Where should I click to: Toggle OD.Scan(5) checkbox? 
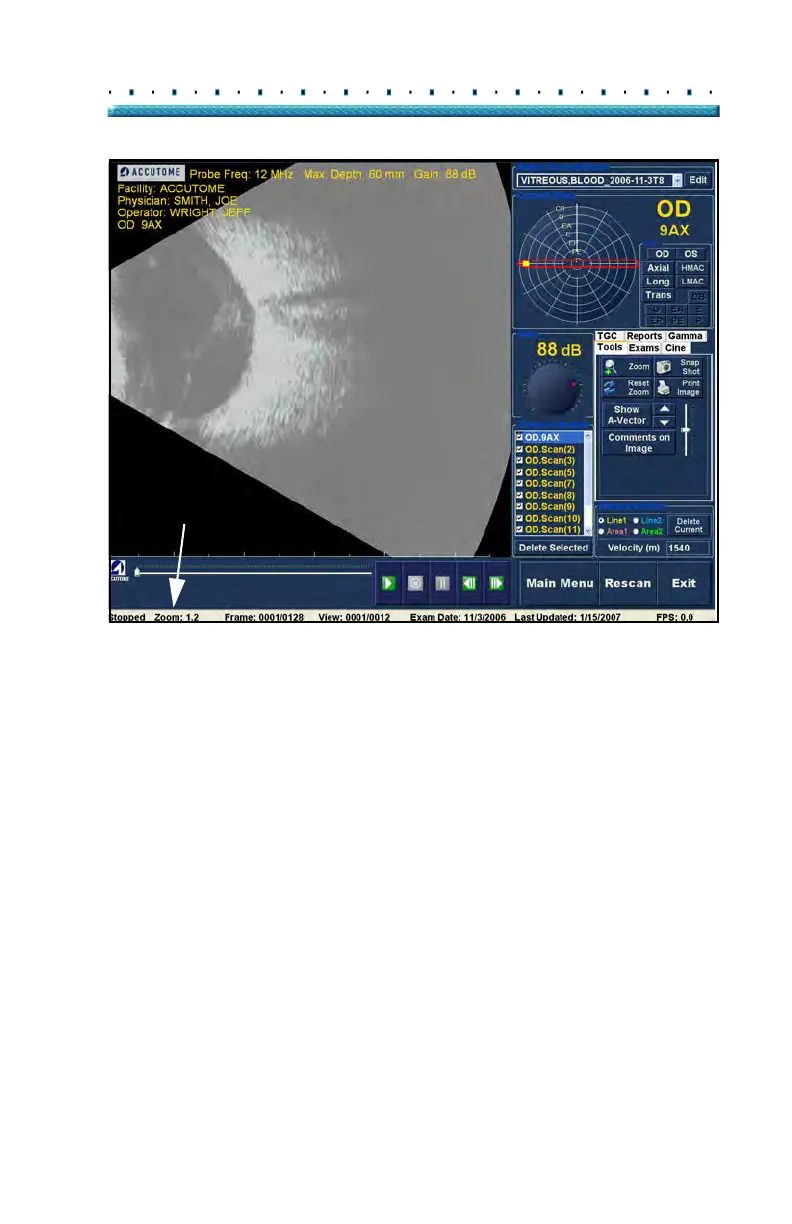[x=519, y=473]
